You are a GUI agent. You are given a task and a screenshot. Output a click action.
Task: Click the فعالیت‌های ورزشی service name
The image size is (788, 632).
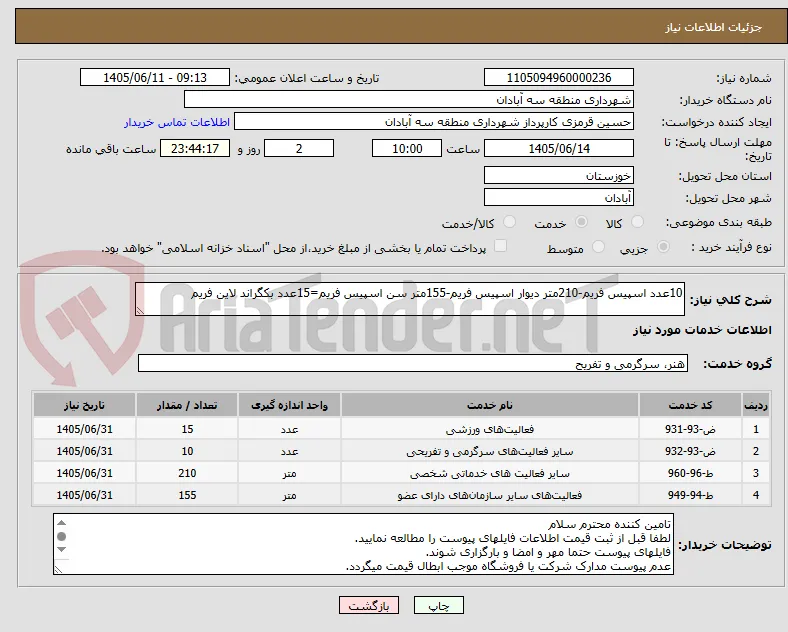[x=489, y=430]
